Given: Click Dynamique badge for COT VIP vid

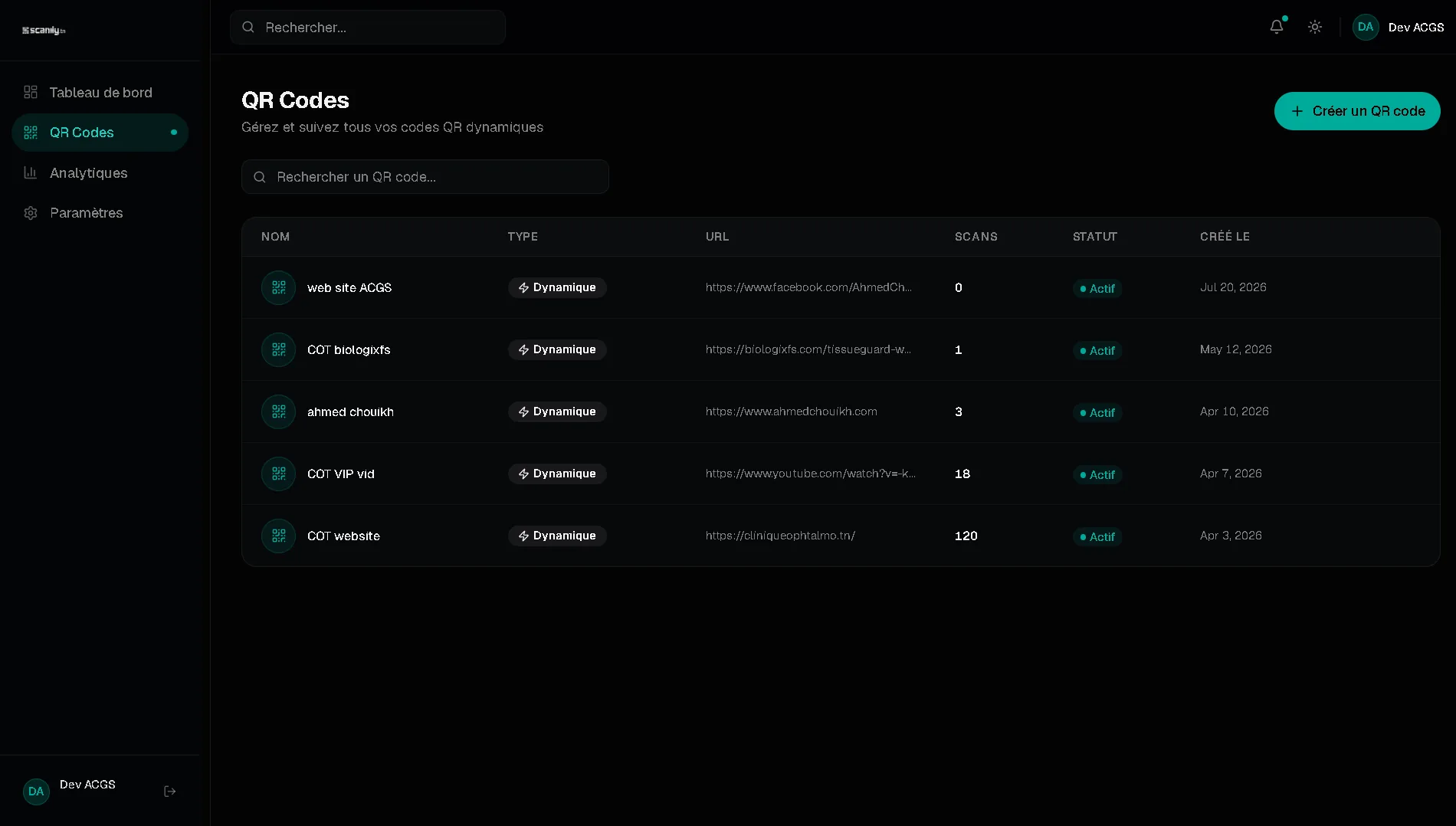Looking at the screenshot, I should 557,474.
